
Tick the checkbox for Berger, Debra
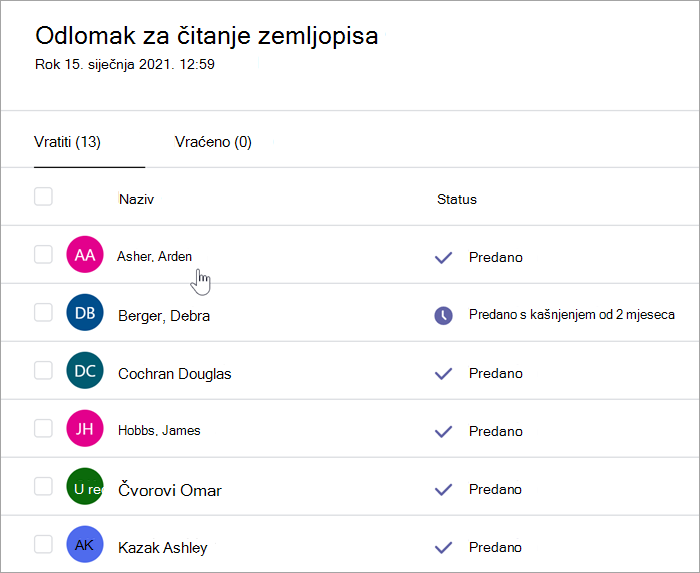coord(43,312)
